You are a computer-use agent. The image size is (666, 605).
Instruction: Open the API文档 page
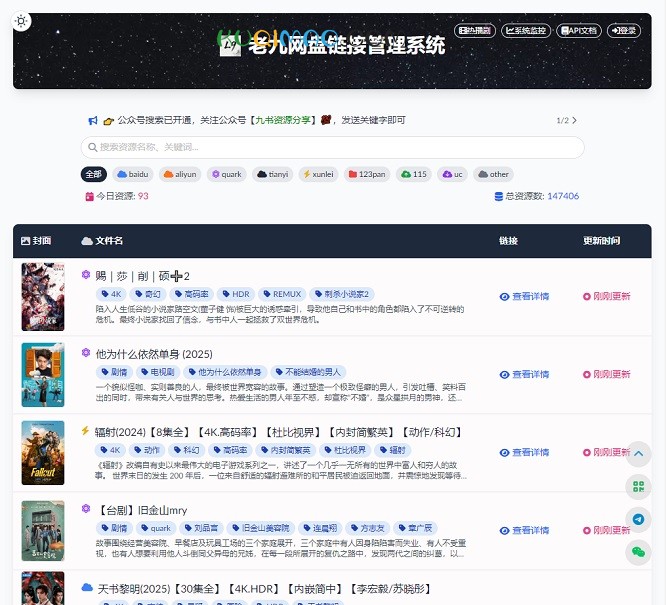(579, 31)
